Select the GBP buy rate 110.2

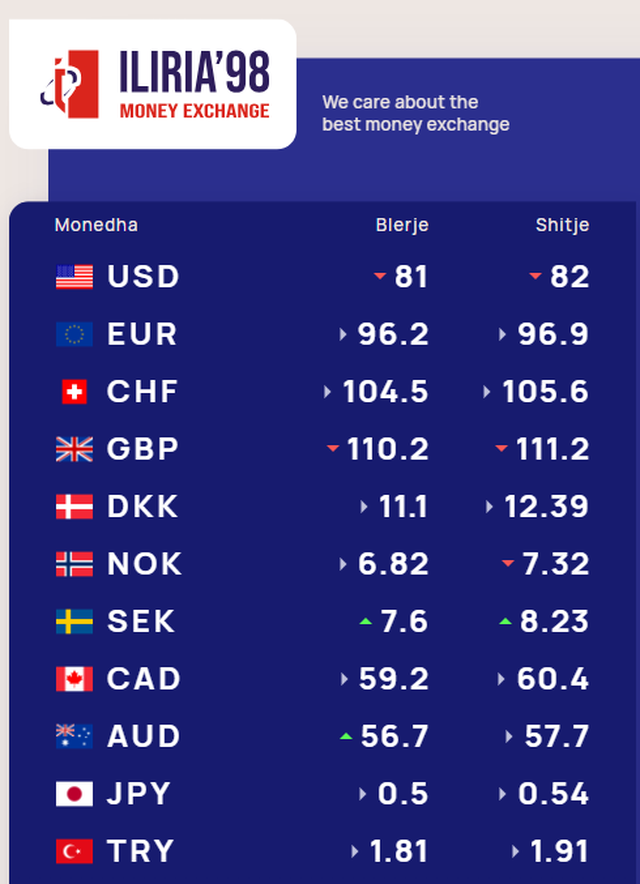click(x=388, y=450)
